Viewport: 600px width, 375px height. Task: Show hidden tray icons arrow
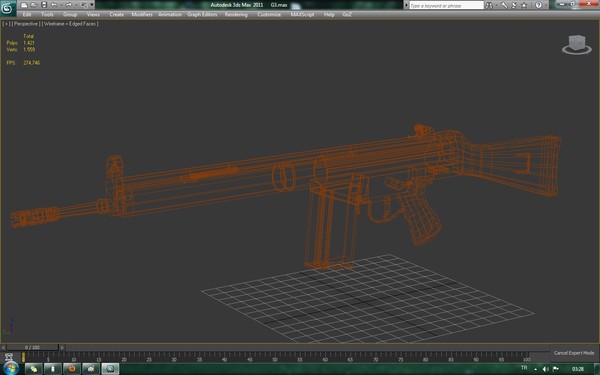[535, 369]
